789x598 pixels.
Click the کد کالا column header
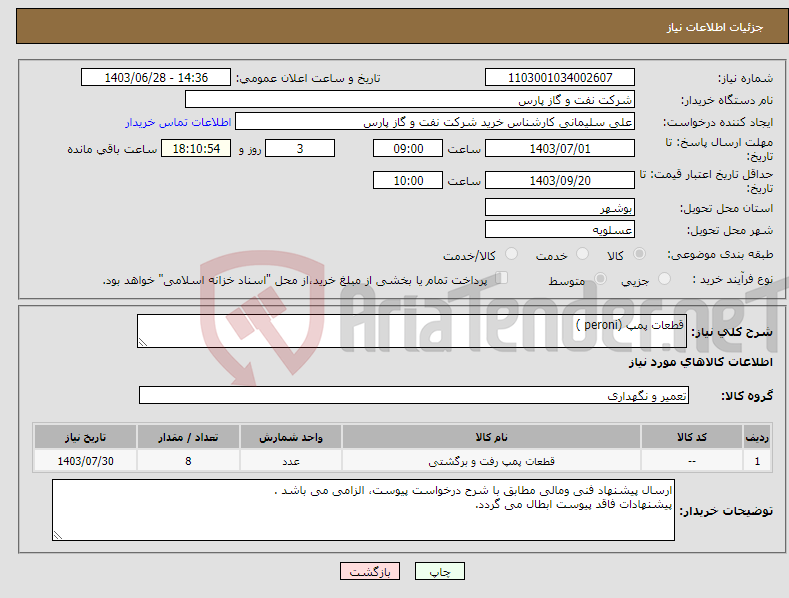point(692,437)
